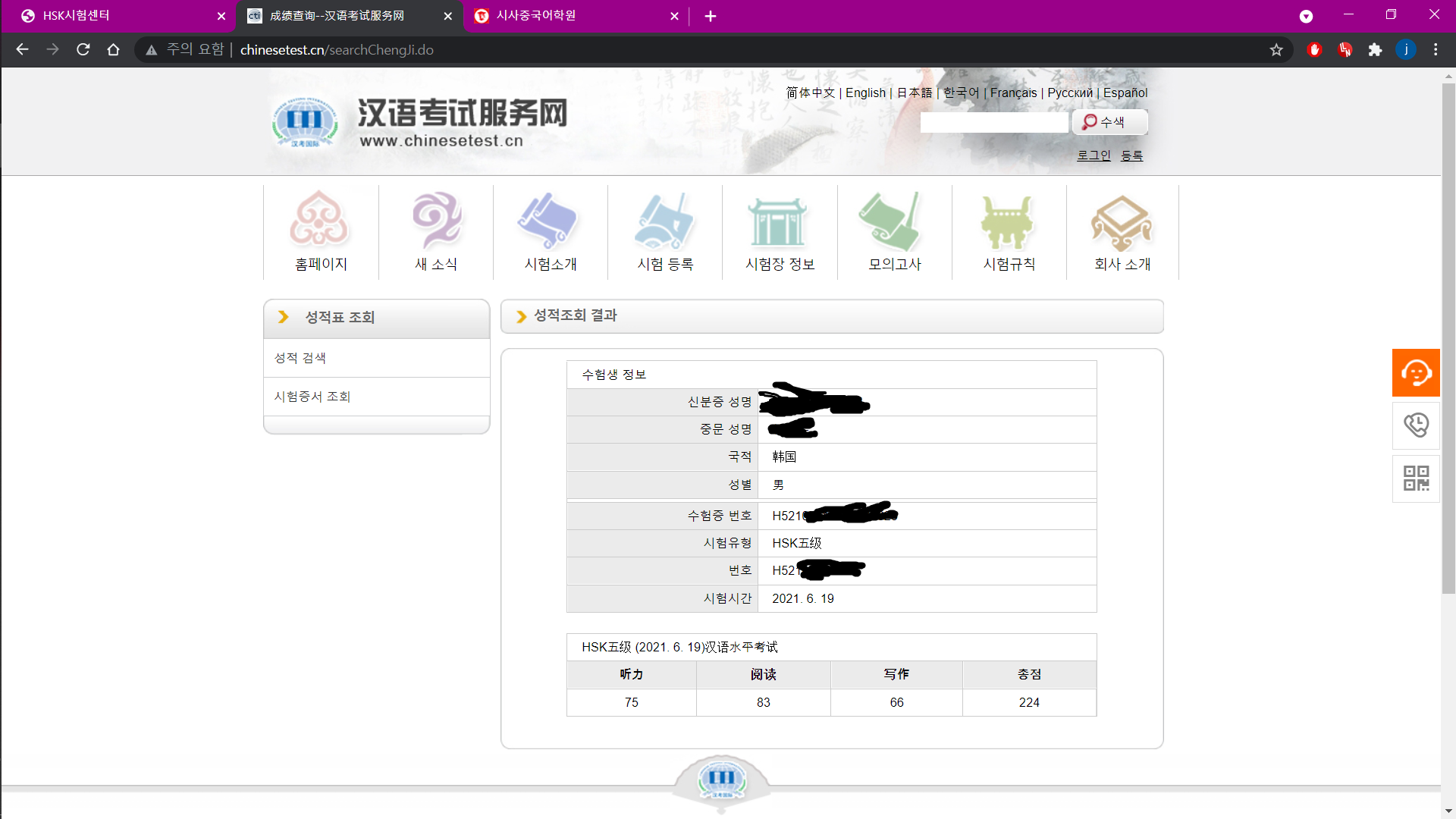Viewport: 1456px width, 819px height.
Task: Reload the page with the refresh icon
Action: 83,50
